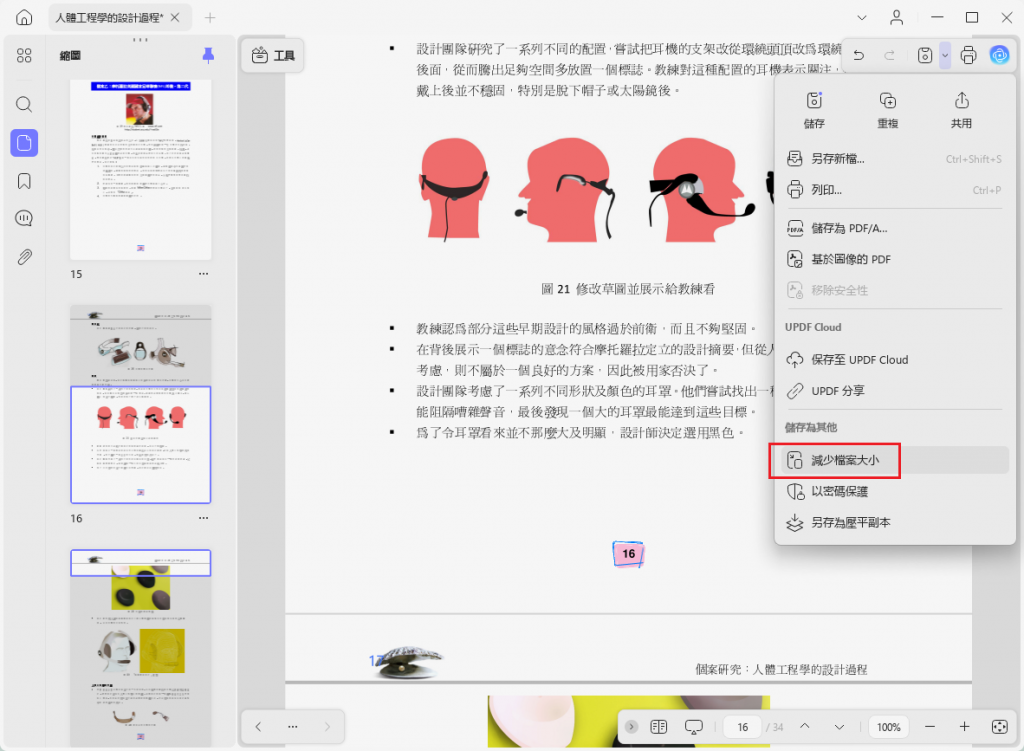Open the save button dropdown arrow
This screenshot has height=751, width=1024.
tap(944, 55)
